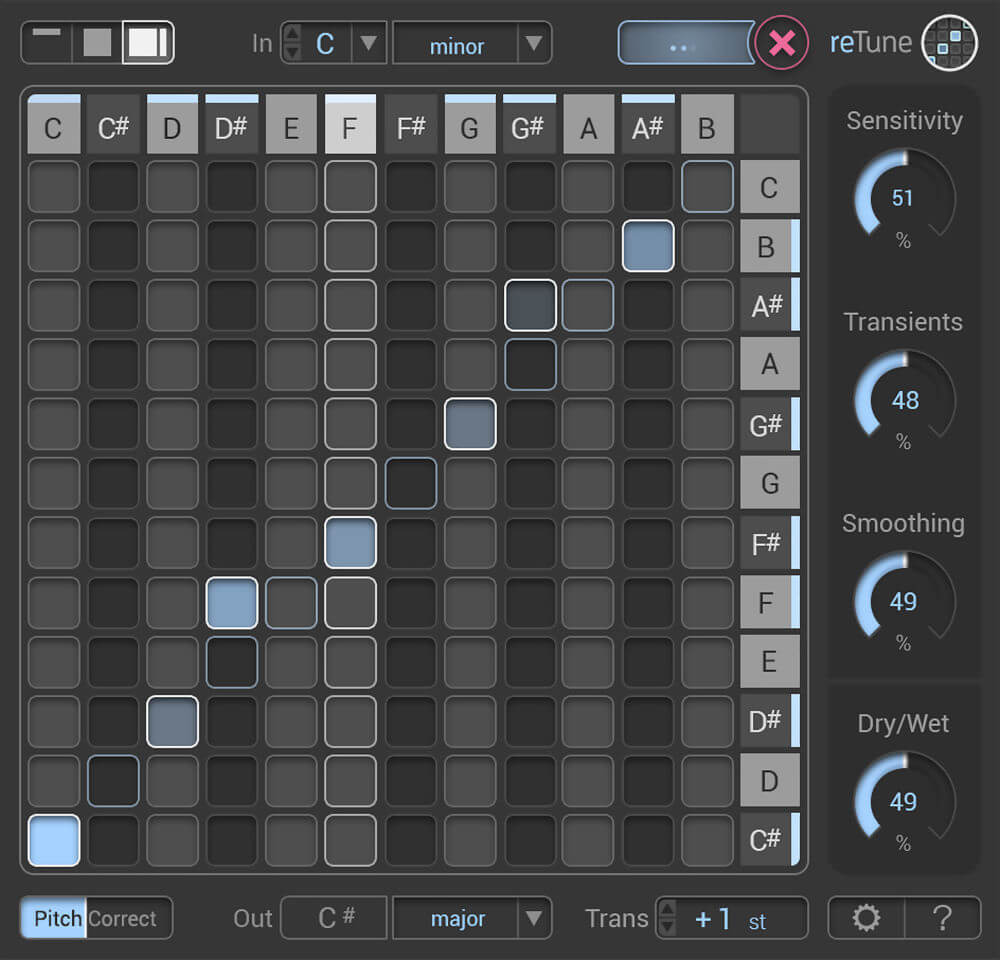Select the medium view size icon
This screenshot has height=960, width=1000.
click(97, 42)
